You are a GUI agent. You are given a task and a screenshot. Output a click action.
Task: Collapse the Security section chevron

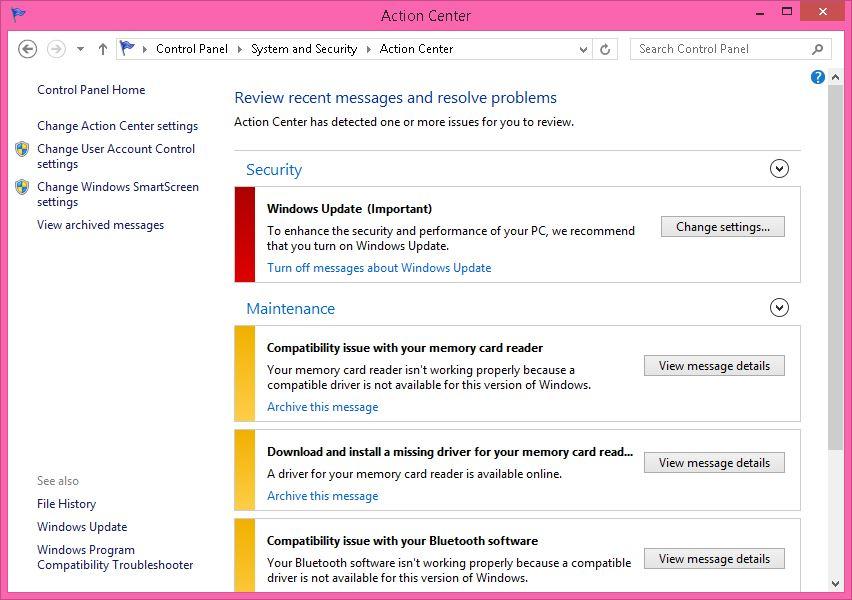tap(779, 168)
